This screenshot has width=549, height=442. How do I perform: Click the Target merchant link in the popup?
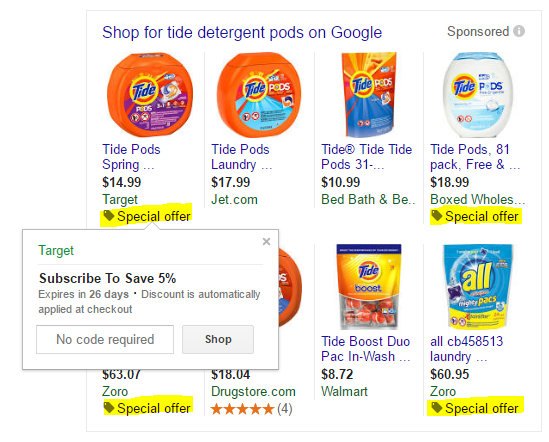click(56, 250)
